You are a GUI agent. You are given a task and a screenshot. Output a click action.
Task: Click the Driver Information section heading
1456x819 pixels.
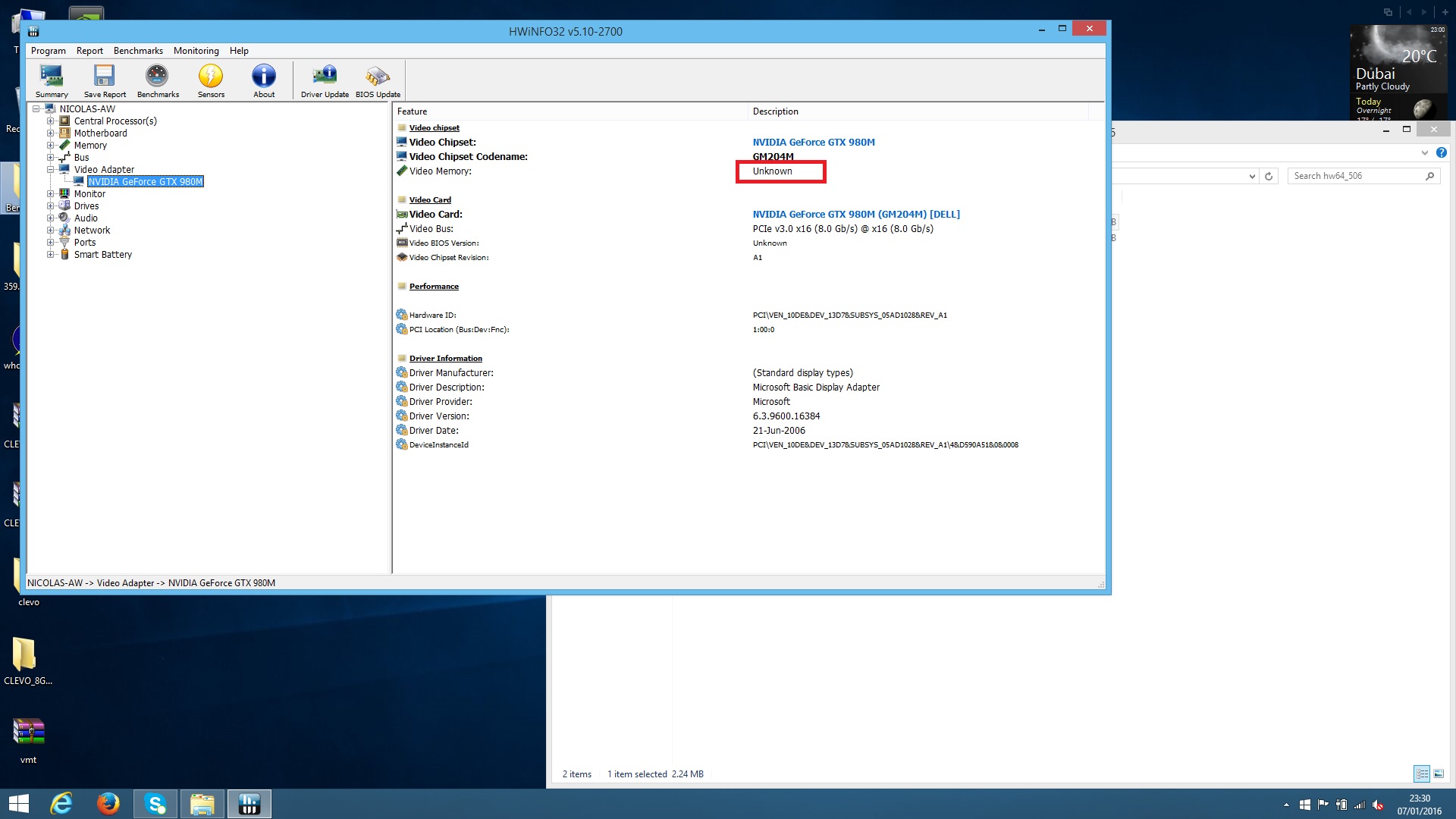point(446,358)
